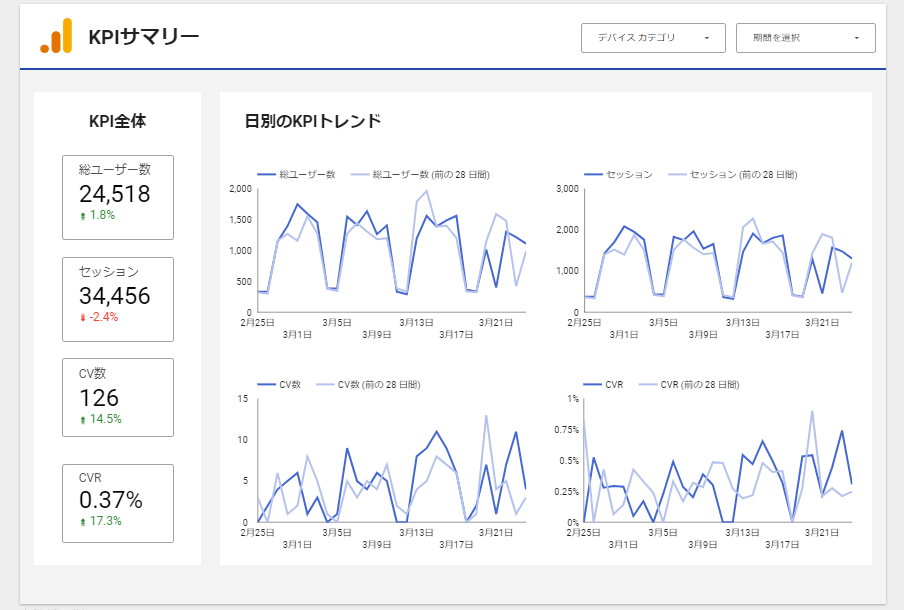Click the KPIサマリー page title
904x610 pixels.
pos(144,37)
